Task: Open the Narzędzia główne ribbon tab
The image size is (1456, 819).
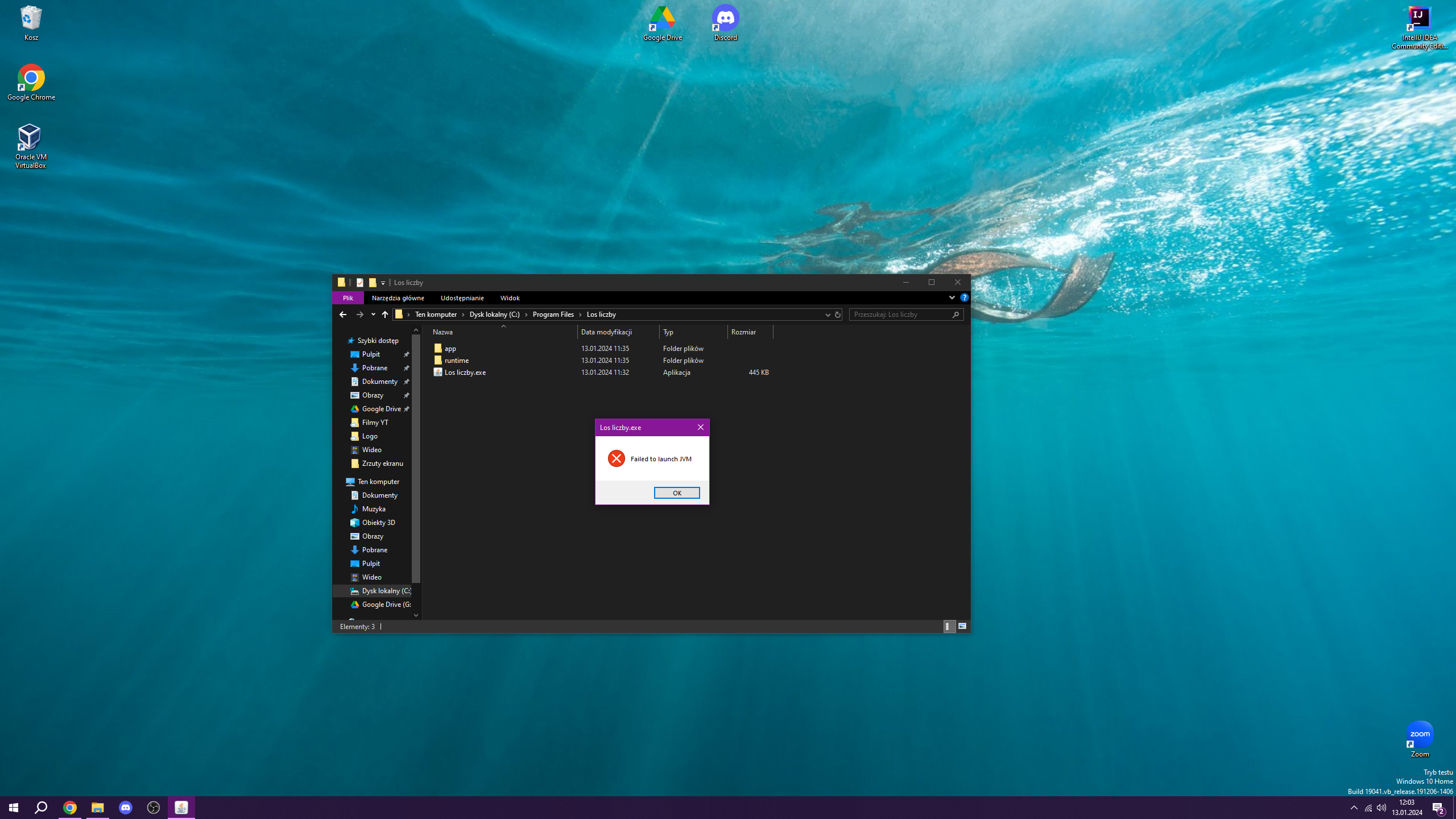Action: point(398,297)
